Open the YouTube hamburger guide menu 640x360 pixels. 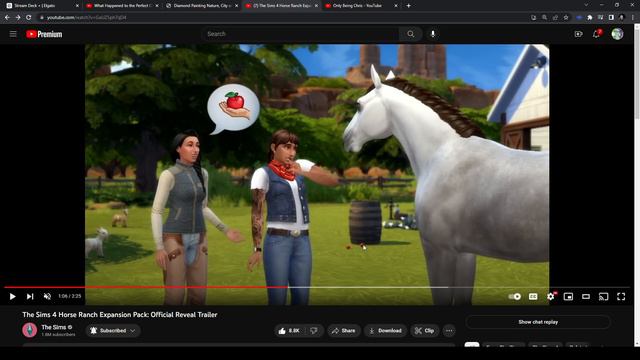coord(13,34)
